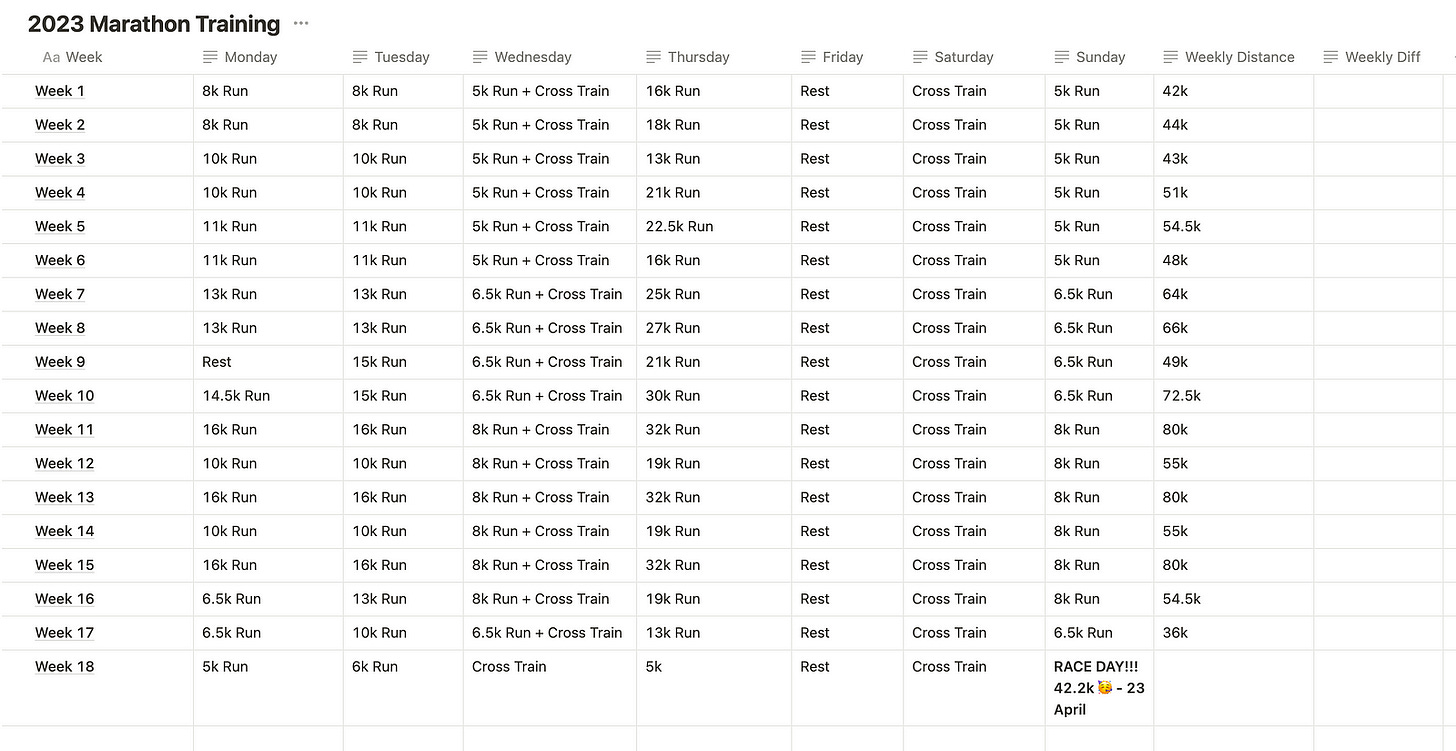1456x751 pixels.
Task: Select Week 18 Wednesday Cross Train cell
Action: coord(550,688)
